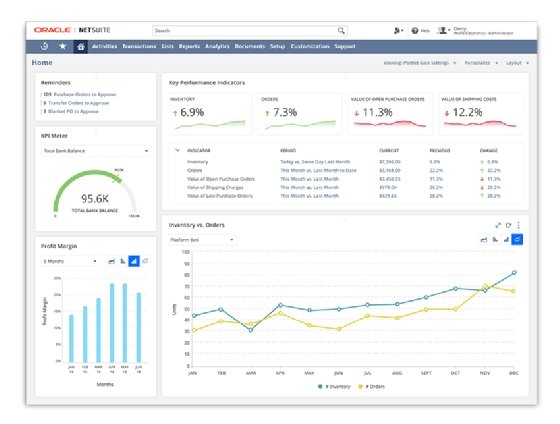Image resolution: width=560 pixels, height=424 pixels.
Task: Click the KPI Meter gauge arc
Action: [x=95, y=190]
